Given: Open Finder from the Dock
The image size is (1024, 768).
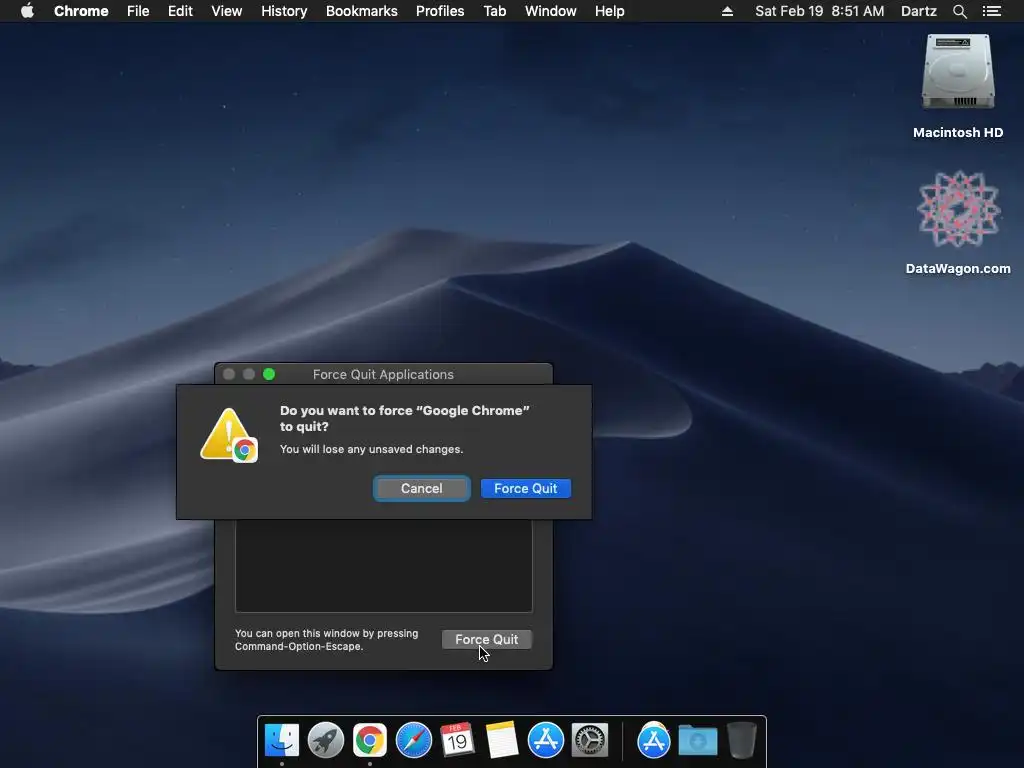Looking at the screenshot, I should click(282, 740).
